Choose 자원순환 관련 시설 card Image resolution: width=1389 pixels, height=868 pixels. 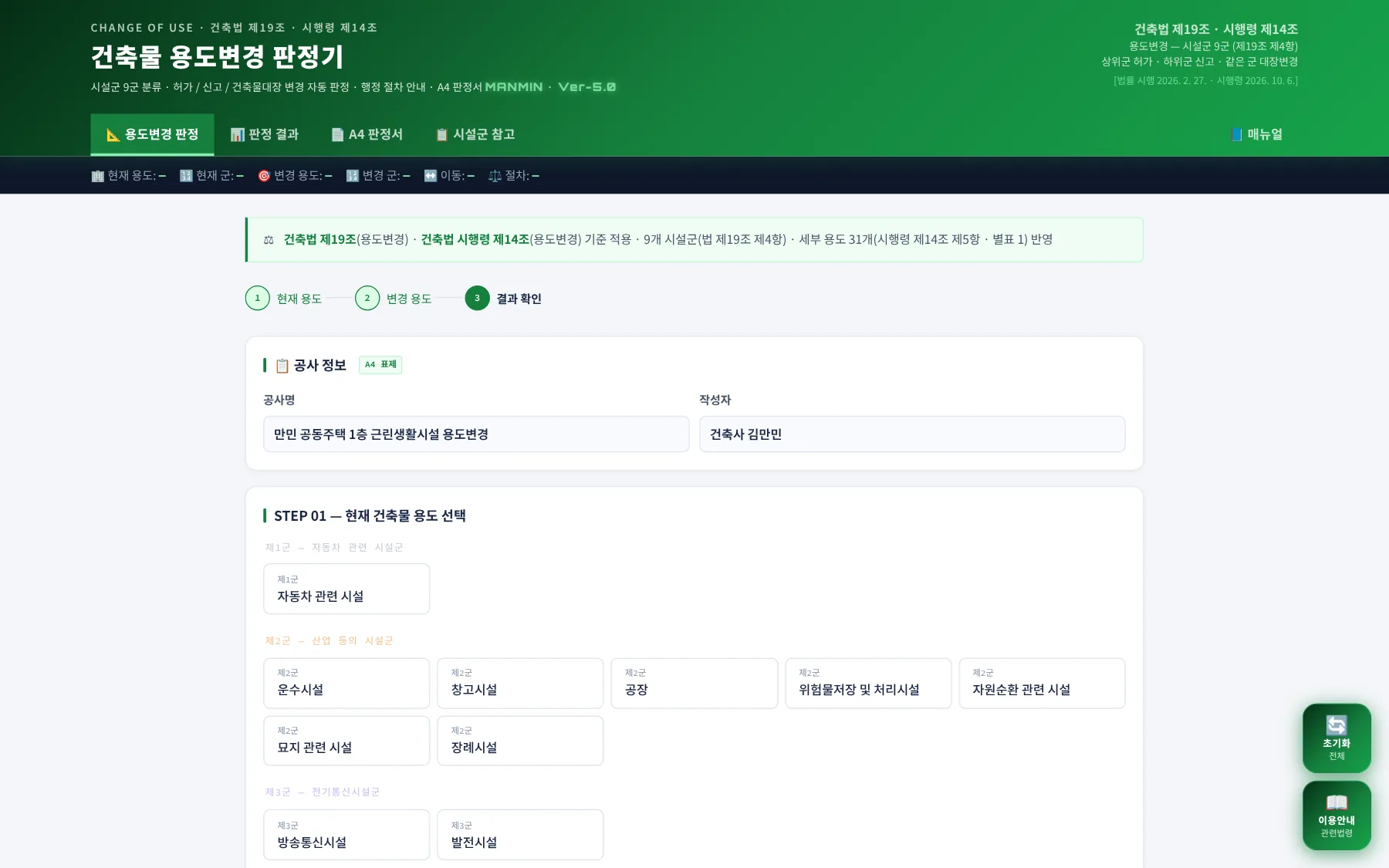pyautogui.click(x=1042, y=683)
